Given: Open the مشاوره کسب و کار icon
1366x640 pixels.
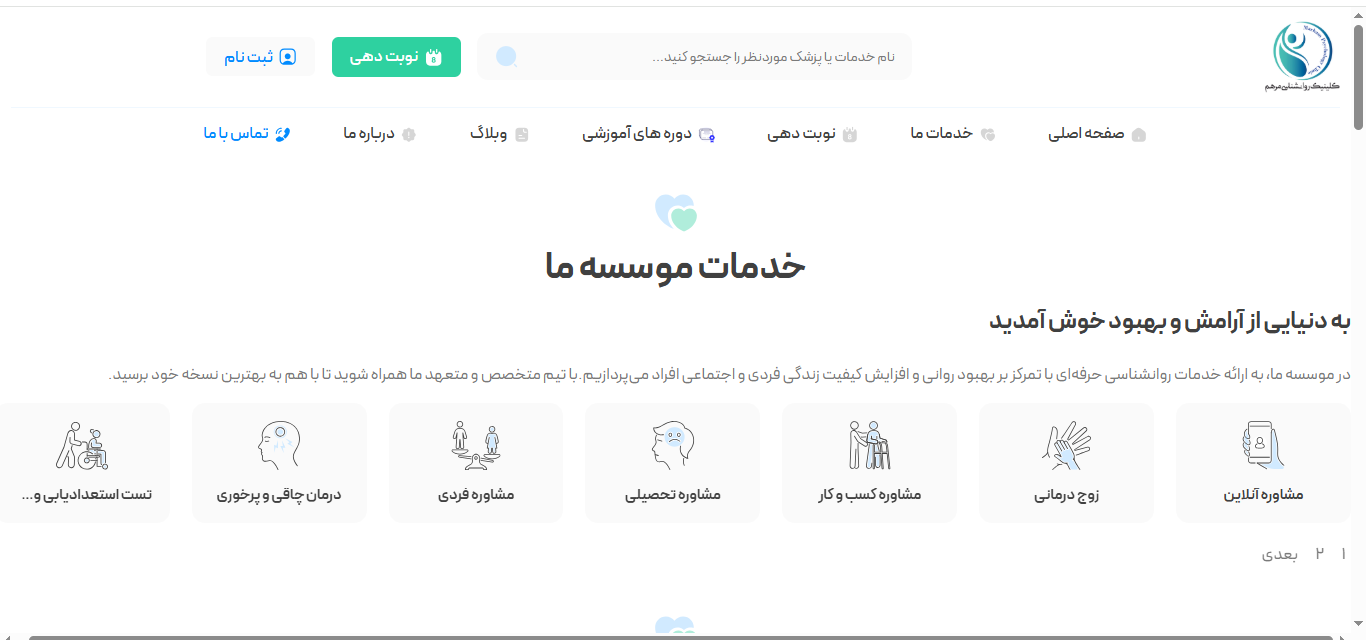Looking at the screenshot, I should pyautogui.click(x=869, y=445).
